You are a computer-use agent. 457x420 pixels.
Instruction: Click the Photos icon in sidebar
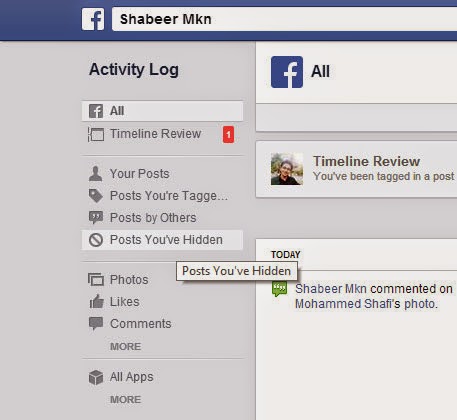click(x=96, y=280)
